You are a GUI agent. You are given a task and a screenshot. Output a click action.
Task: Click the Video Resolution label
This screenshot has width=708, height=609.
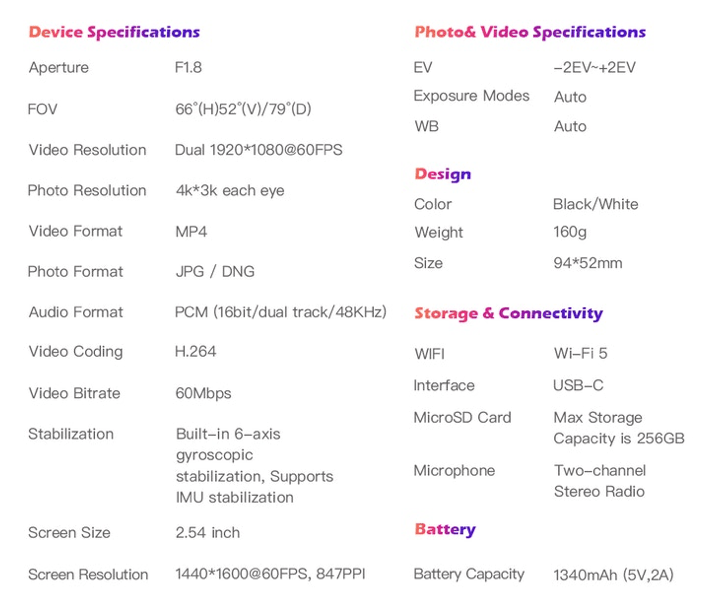point(88,150)
